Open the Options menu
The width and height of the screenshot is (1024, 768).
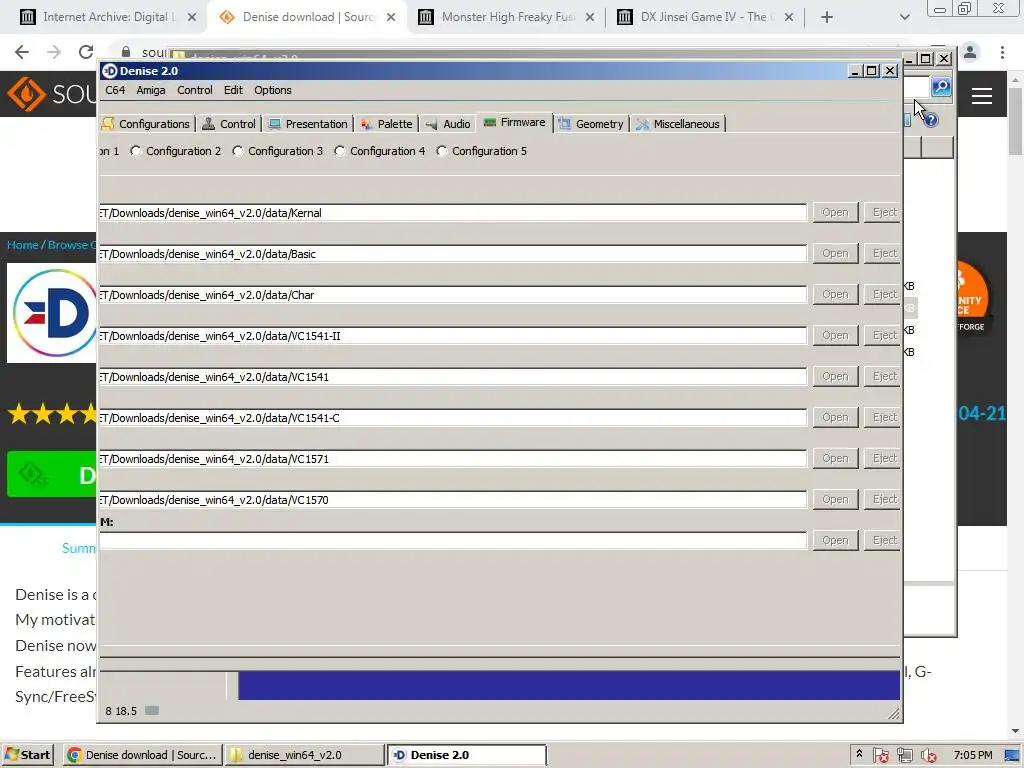coord(273,90)
